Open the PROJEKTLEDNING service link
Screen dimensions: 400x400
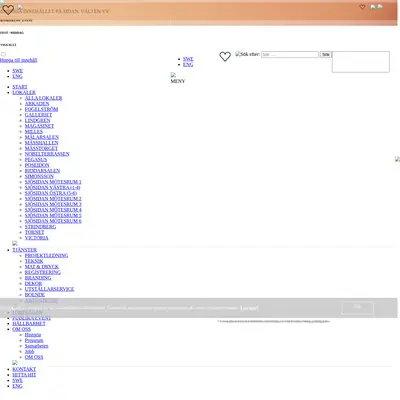46,255
